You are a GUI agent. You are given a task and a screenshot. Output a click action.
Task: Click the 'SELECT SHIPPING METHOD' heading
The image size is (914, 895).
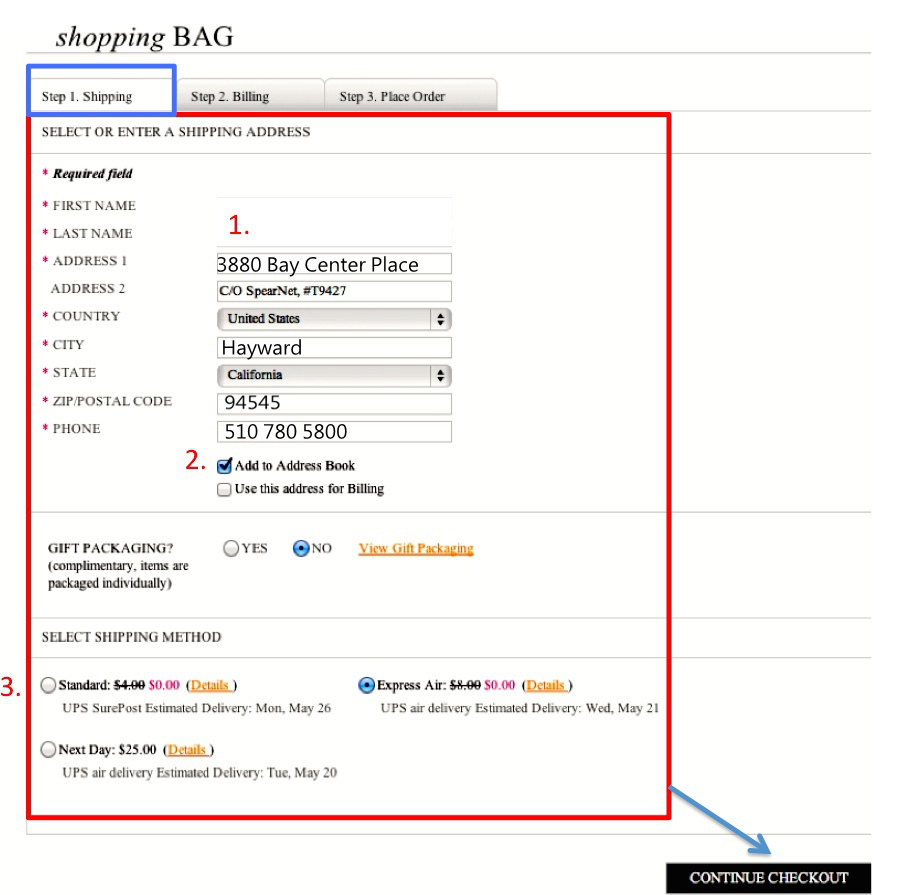[132, 637]
